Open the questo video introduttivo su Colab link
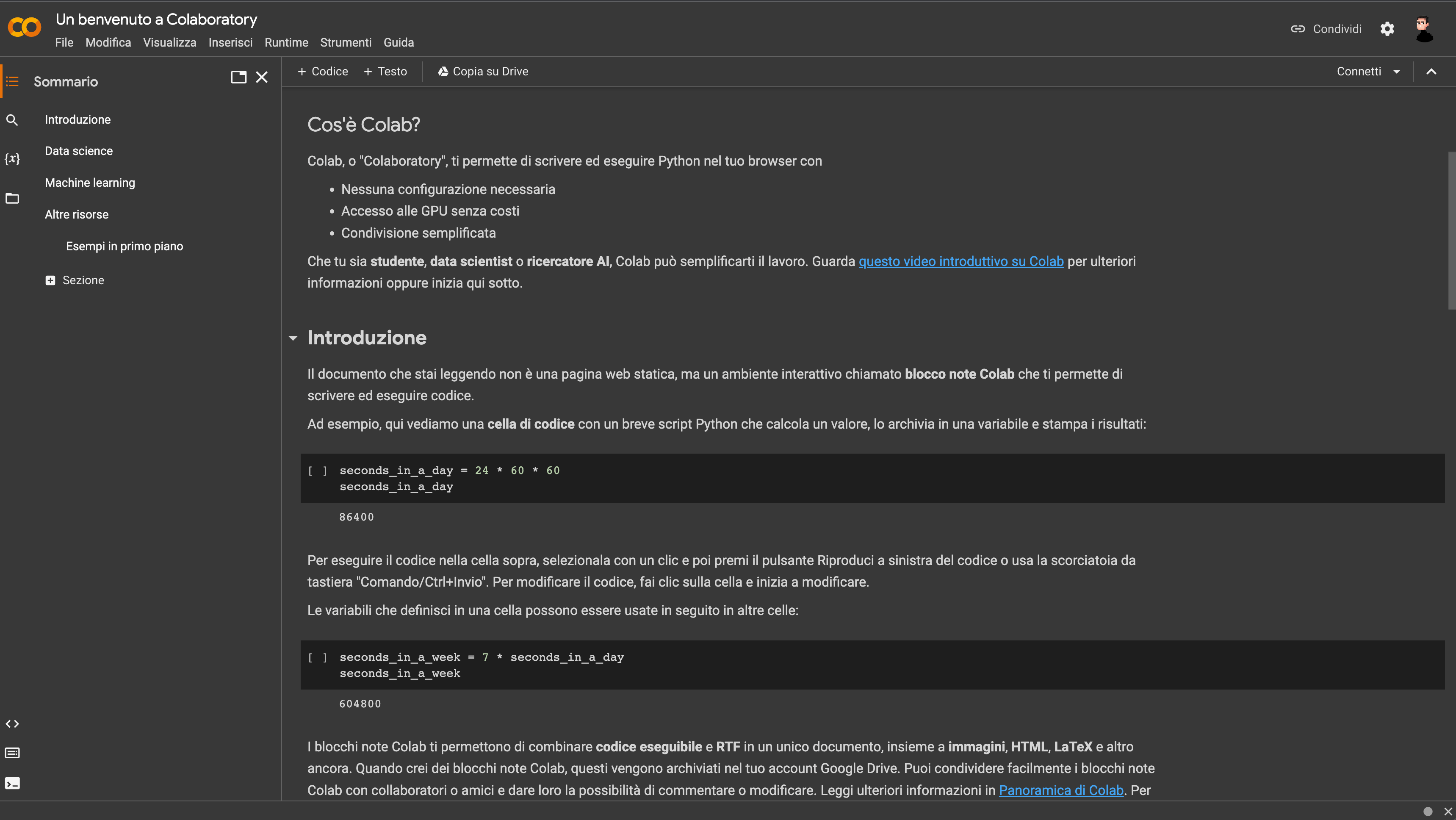The image size is (1456, 820). [961, 262]
